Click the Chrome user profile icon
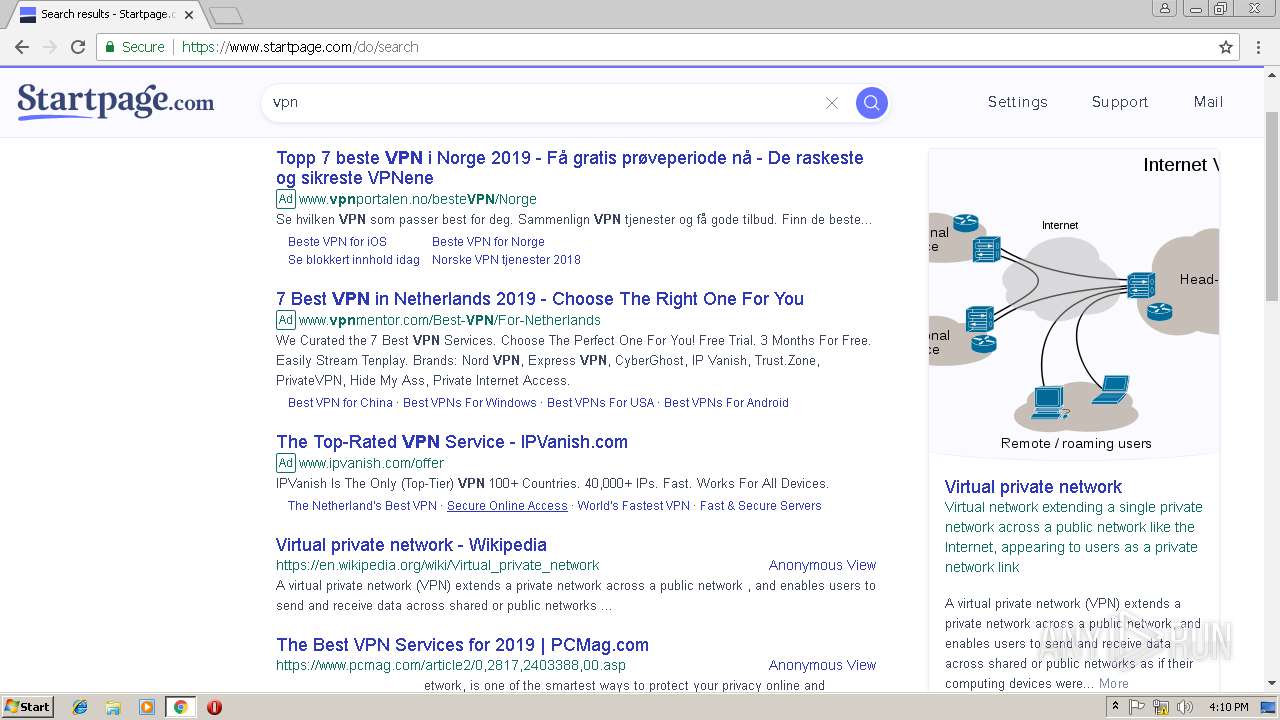 (x=1165, y=8)
